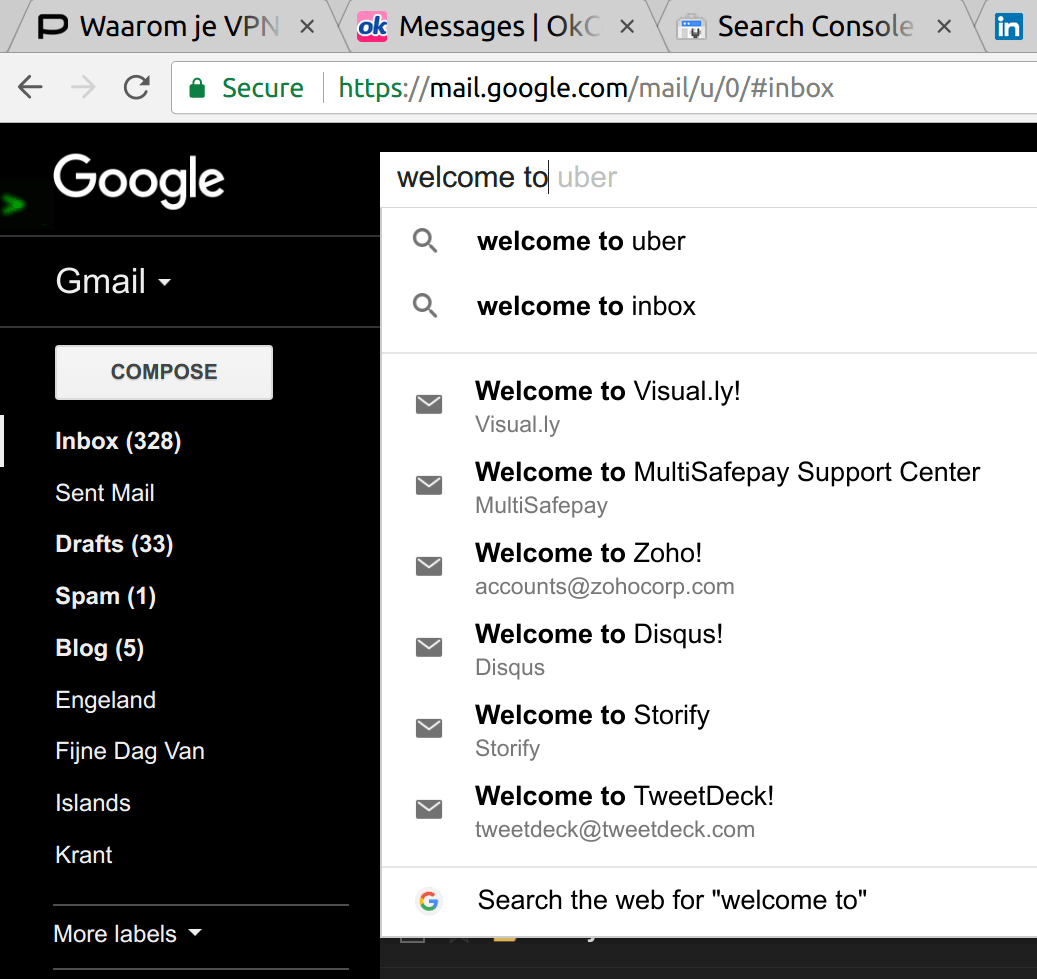Viewport: 1037px width, 979px height.
Task: Click the accounts@zohocorp.com sender text
Action: [604, 587]
